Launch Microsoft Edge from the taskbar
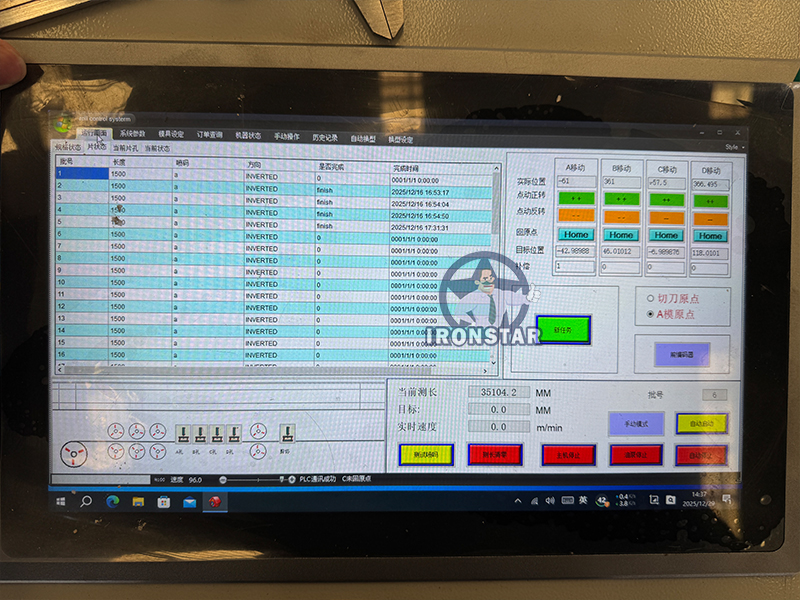 [112, 502]
